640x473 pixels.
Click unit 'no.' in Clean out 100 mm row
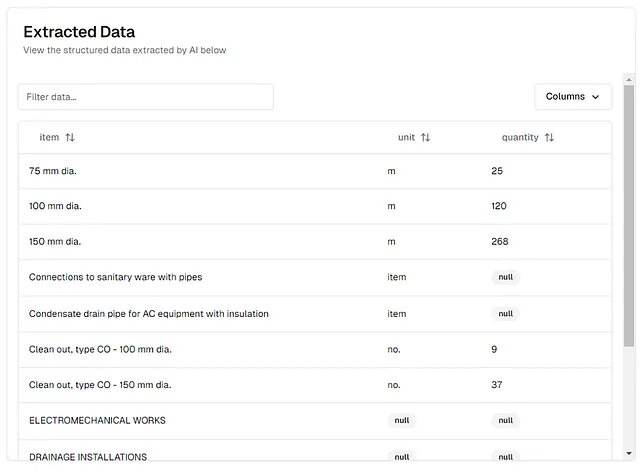(x=393, y=349)
